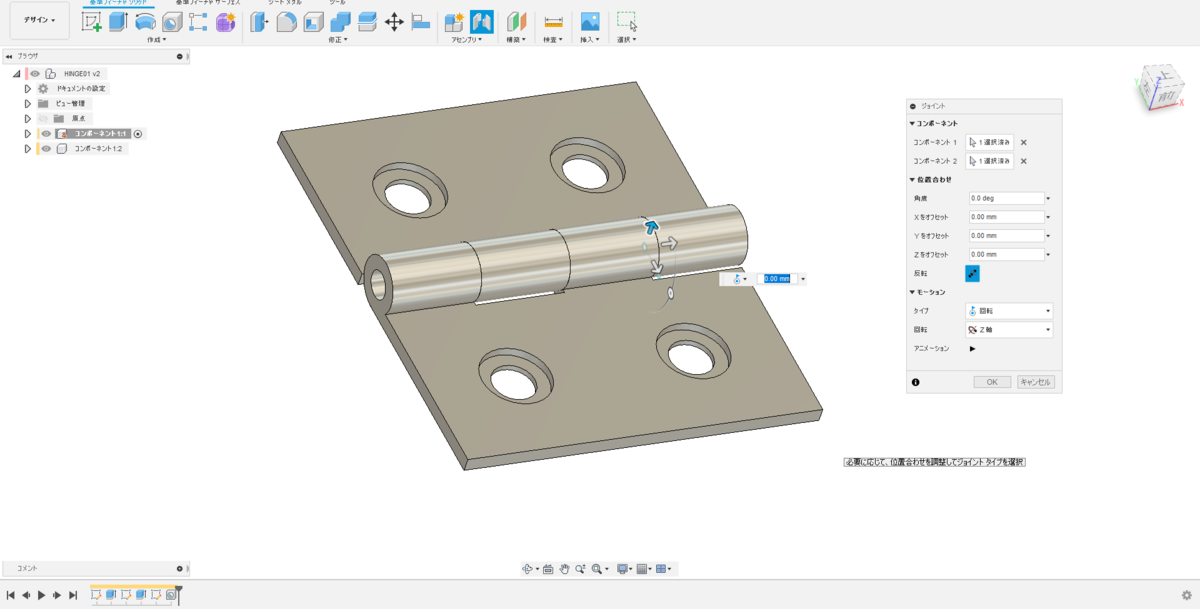
Task: Click the Pan hand icon
Action: point(564,569)
